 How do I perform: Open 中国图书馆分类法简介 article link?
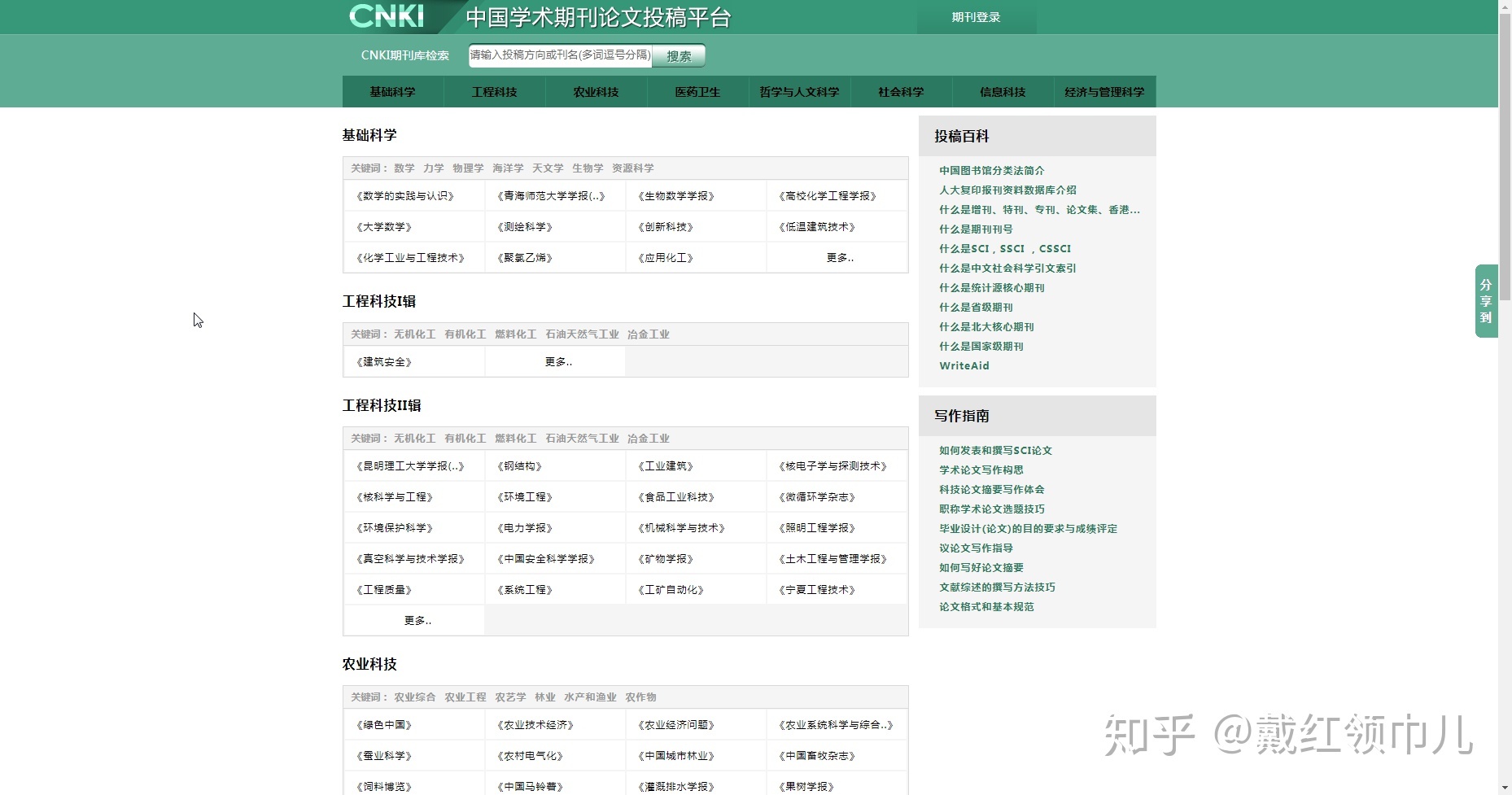(991, 171)
